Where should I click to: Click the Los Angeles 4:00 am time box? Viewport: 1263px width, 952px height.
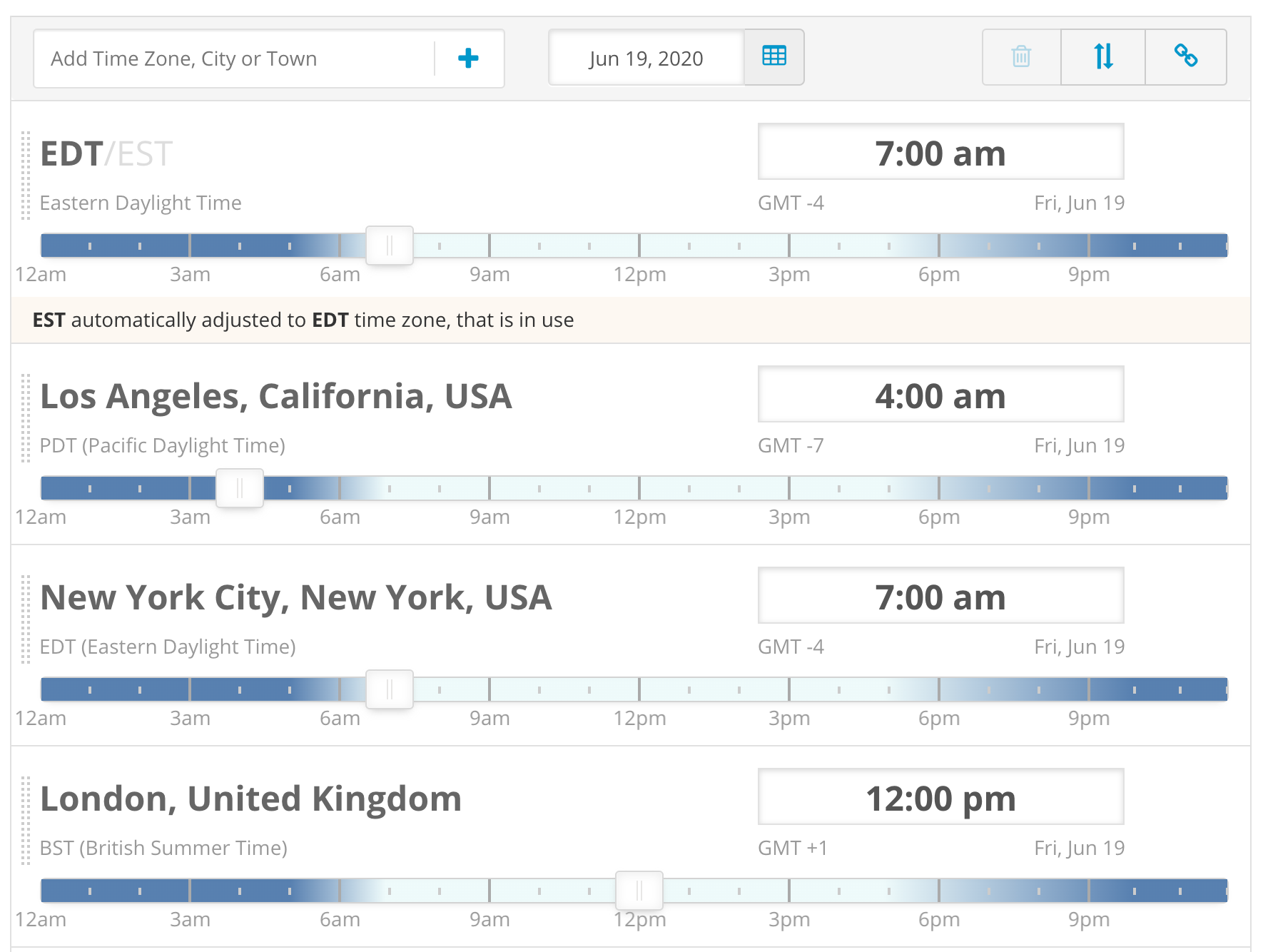click(x=940, y=395)
